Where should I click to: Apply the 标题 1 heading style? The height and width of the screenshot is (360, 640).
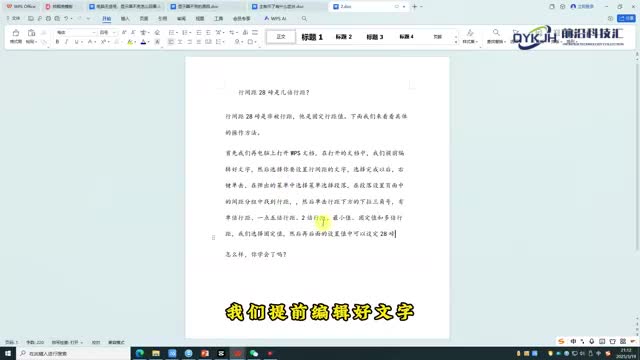pyautogui.click(x=312, y=37)
